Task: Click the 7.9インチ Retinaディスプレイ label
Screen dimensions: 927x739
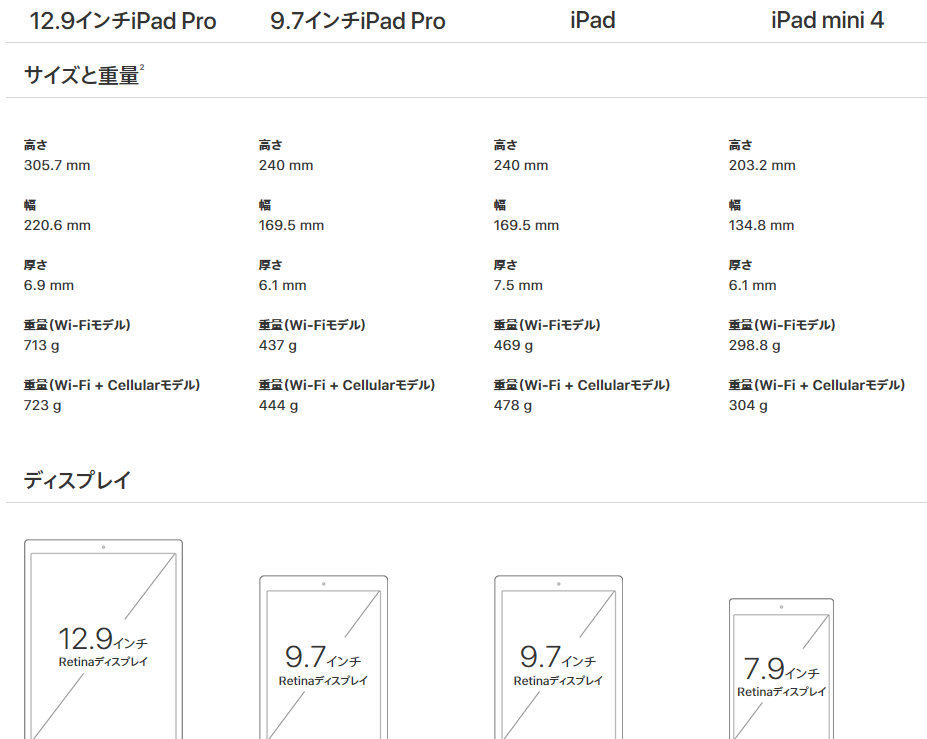Action: [x=781, y=677]
